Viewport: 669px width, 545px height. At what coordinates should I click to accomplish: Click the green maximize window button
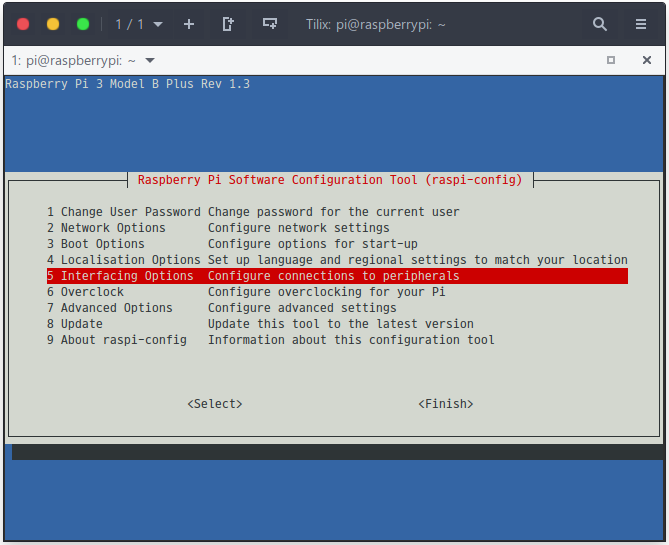83,24
